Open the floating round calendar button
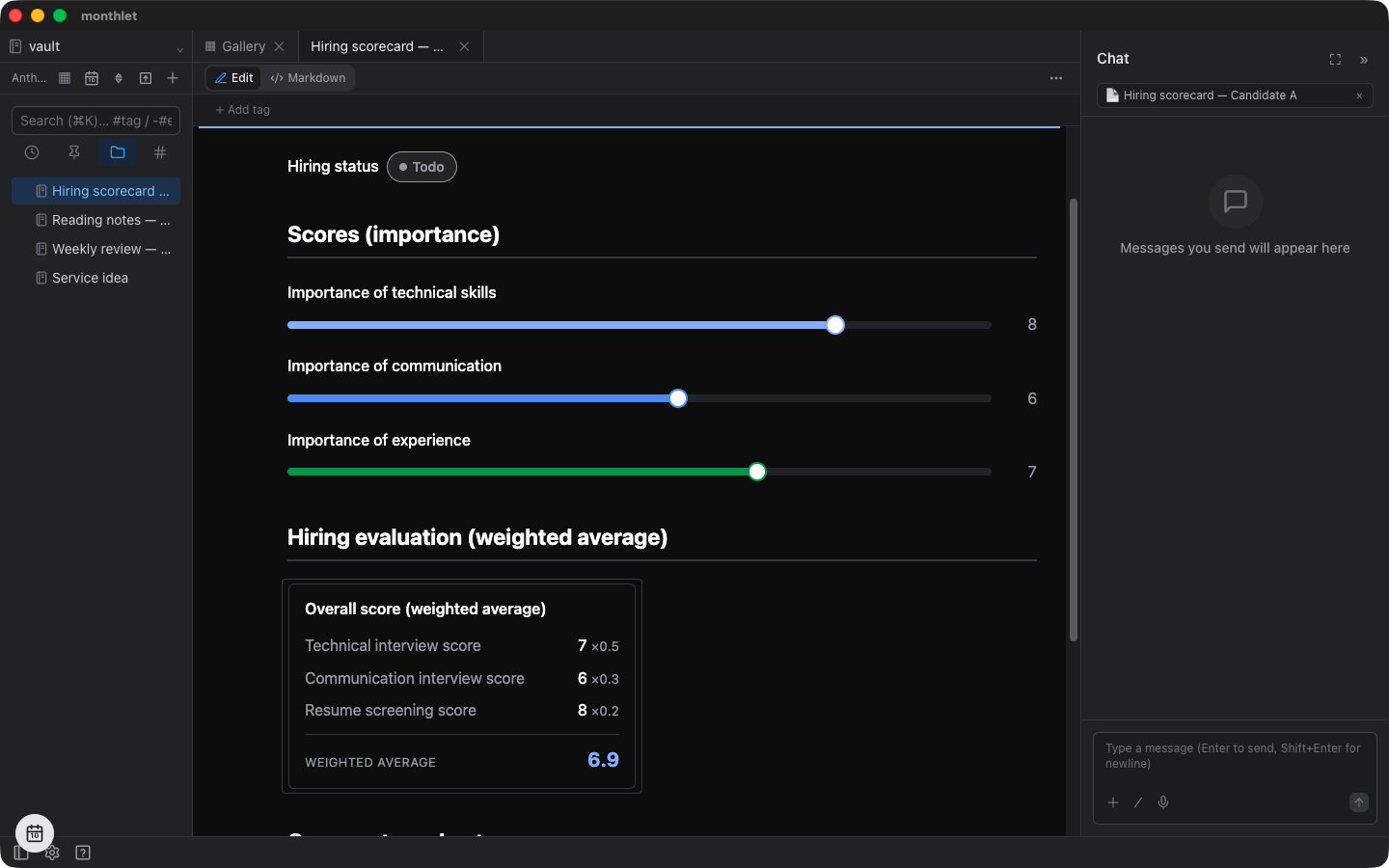Viewport: 1389px width, 868px height. [x=35, y=833]
